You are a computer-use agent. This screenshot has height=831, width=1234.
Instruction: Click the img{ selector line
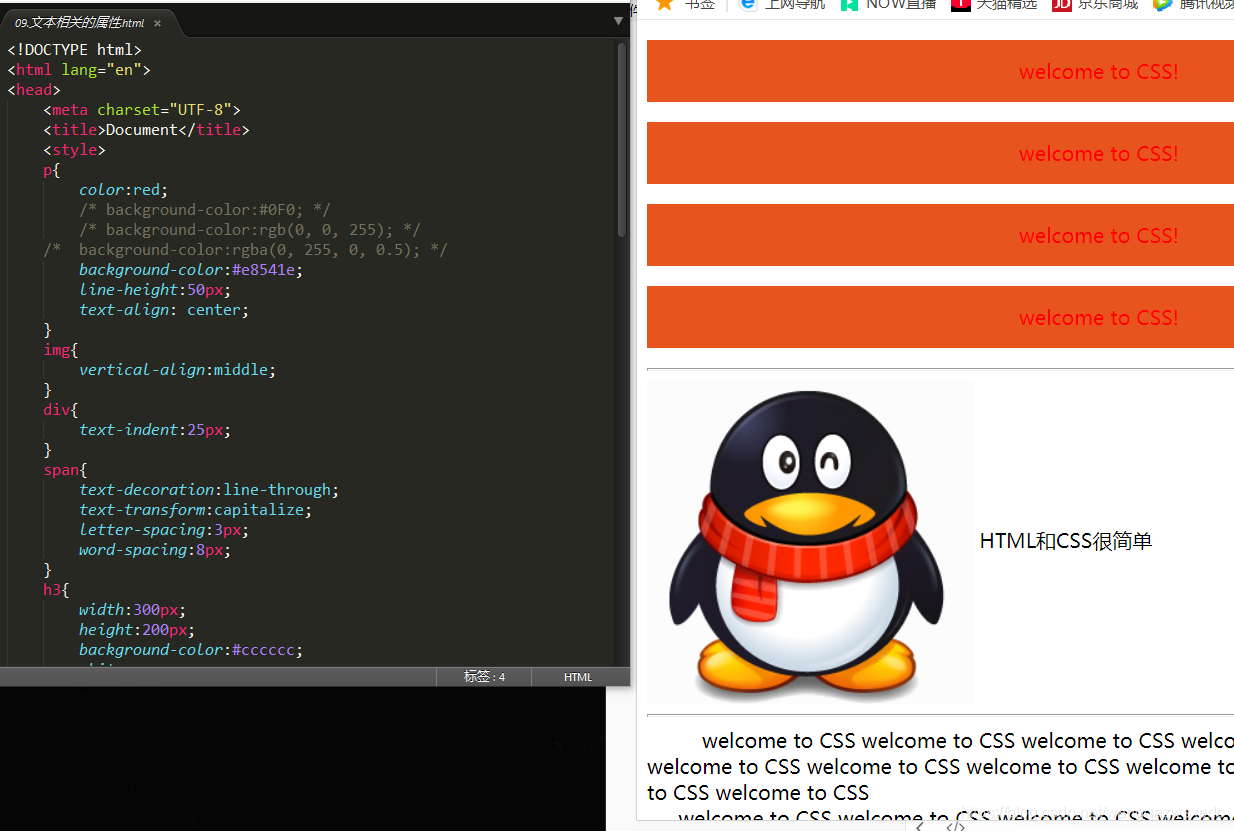61,350
